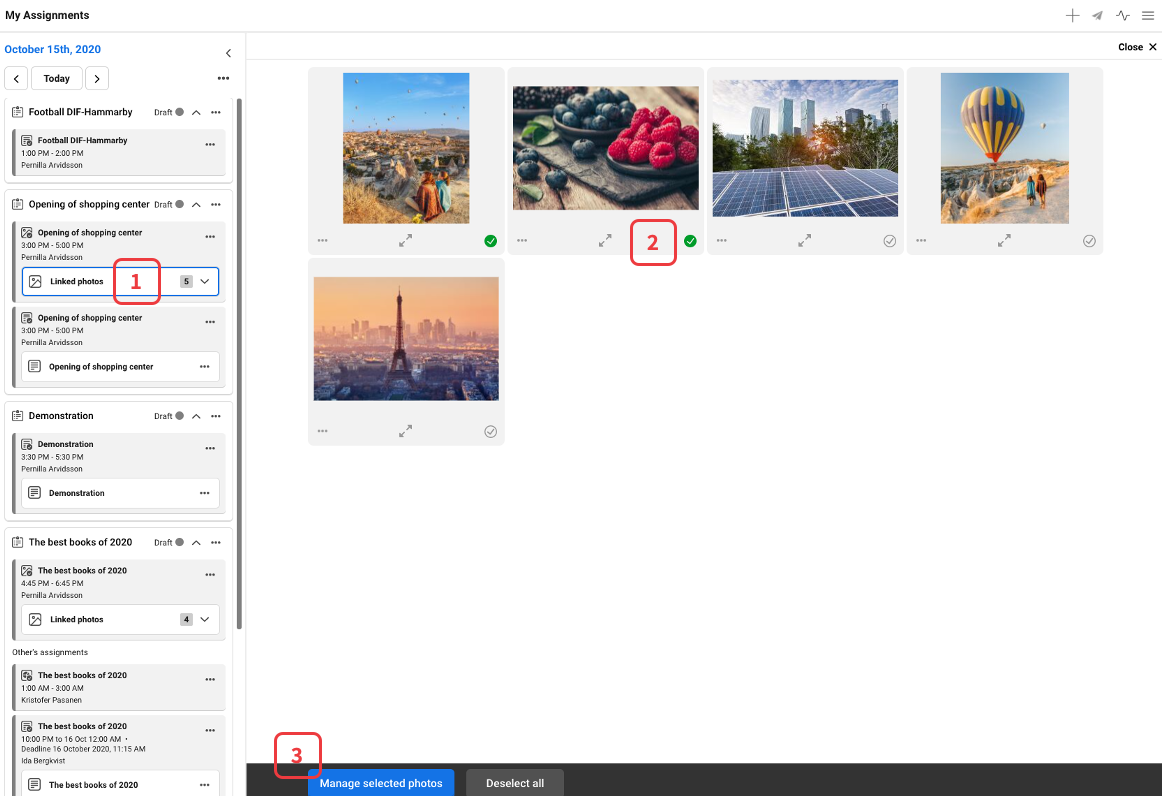
Task: Open more options under hot air balloon photo
Action: 921,241
